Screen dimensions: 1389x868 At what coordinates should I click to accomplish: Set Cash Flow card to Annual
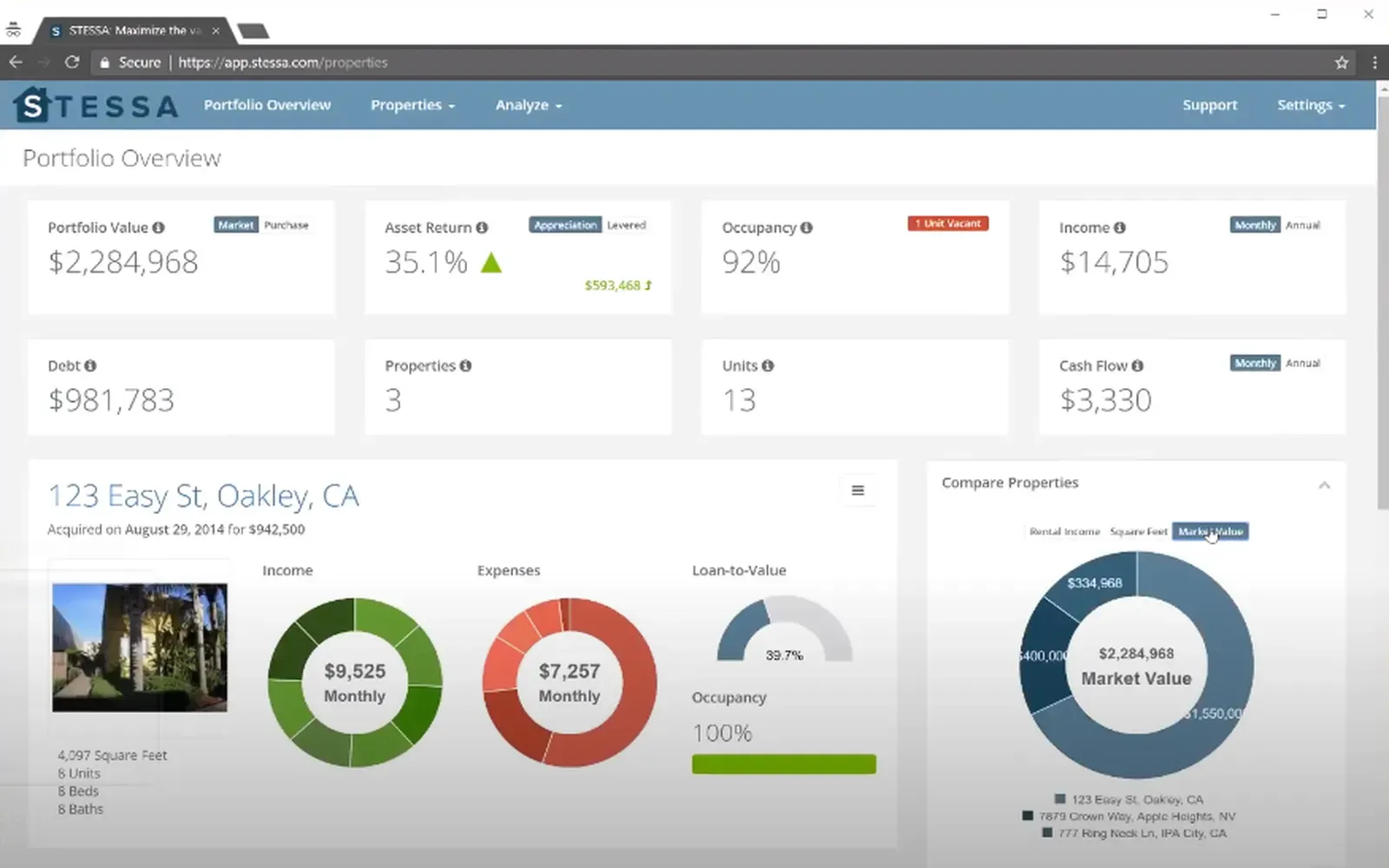click(1302, 363)
